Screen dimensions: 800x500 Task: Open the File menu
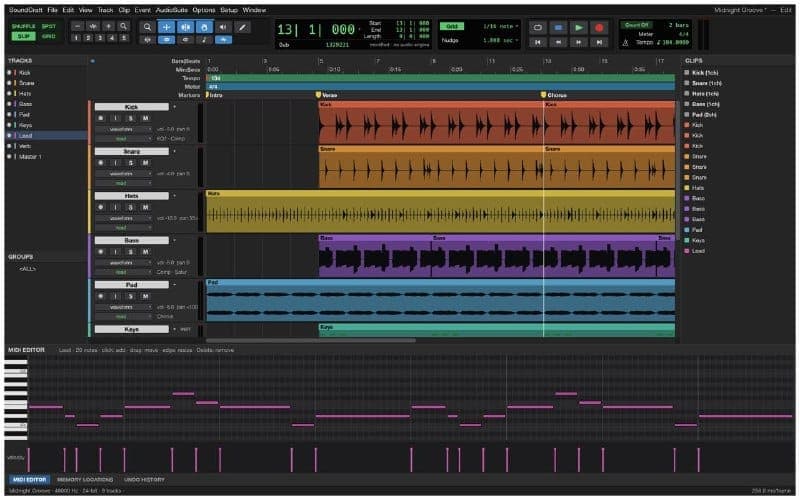(x=53, y=10)
